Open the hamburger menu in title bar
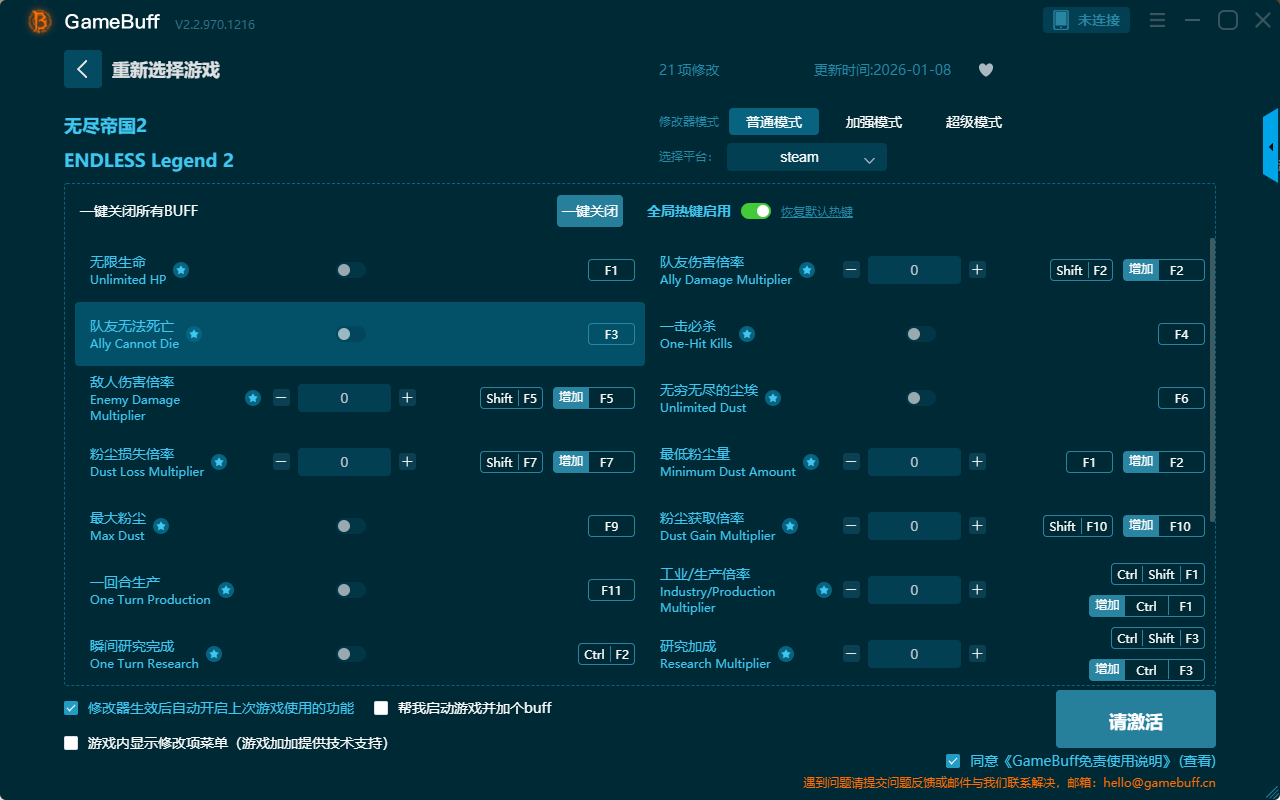Screen dimensions: 1280x800 click(x=1157, y=20)
